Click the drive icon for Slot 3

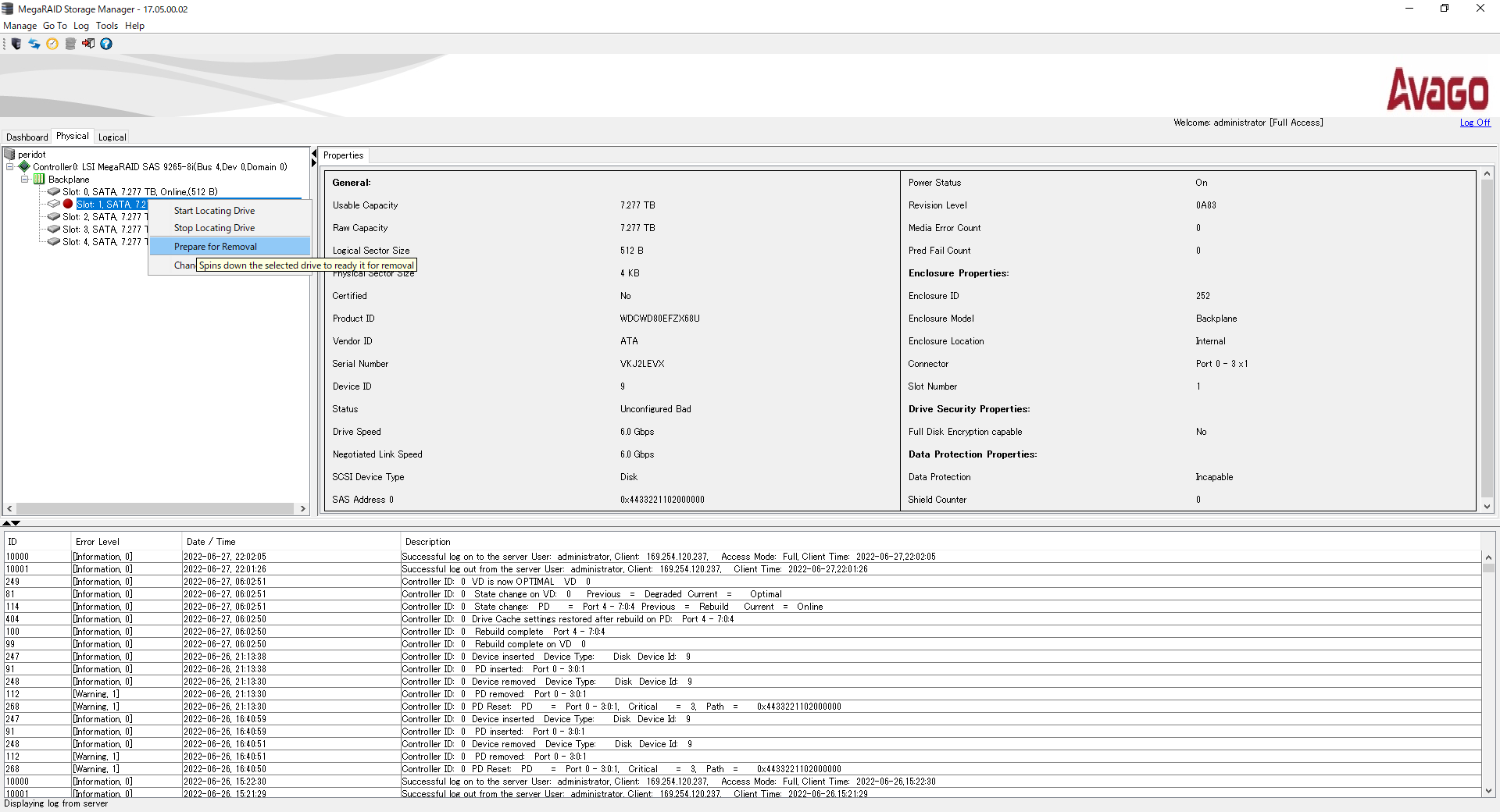coord(54,229)
